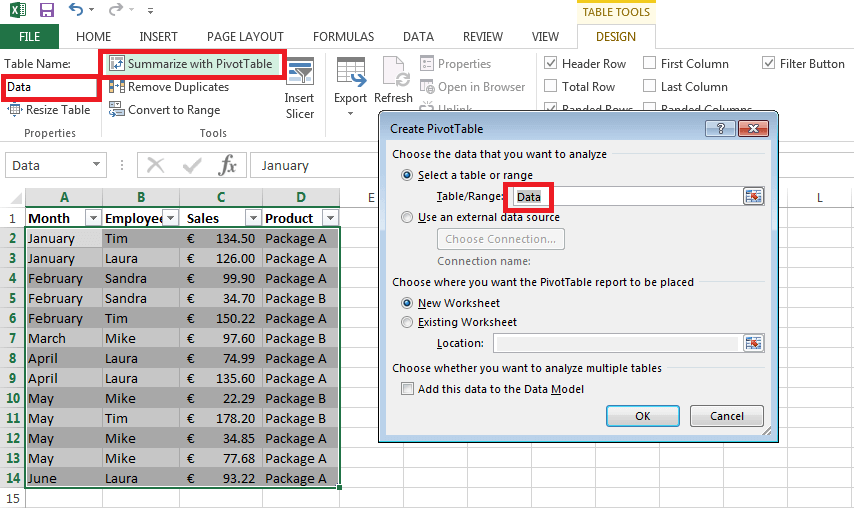
Task: Open the Name Box dropdown arrow
Action: (96, 164)
